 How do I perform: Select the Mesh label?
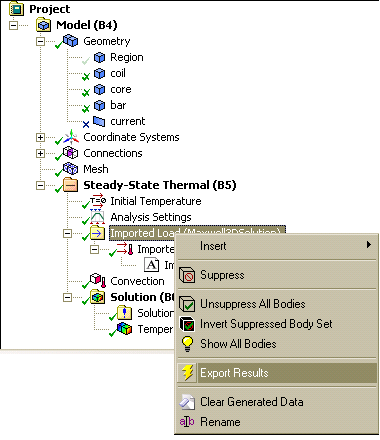[x=96, y=169]
